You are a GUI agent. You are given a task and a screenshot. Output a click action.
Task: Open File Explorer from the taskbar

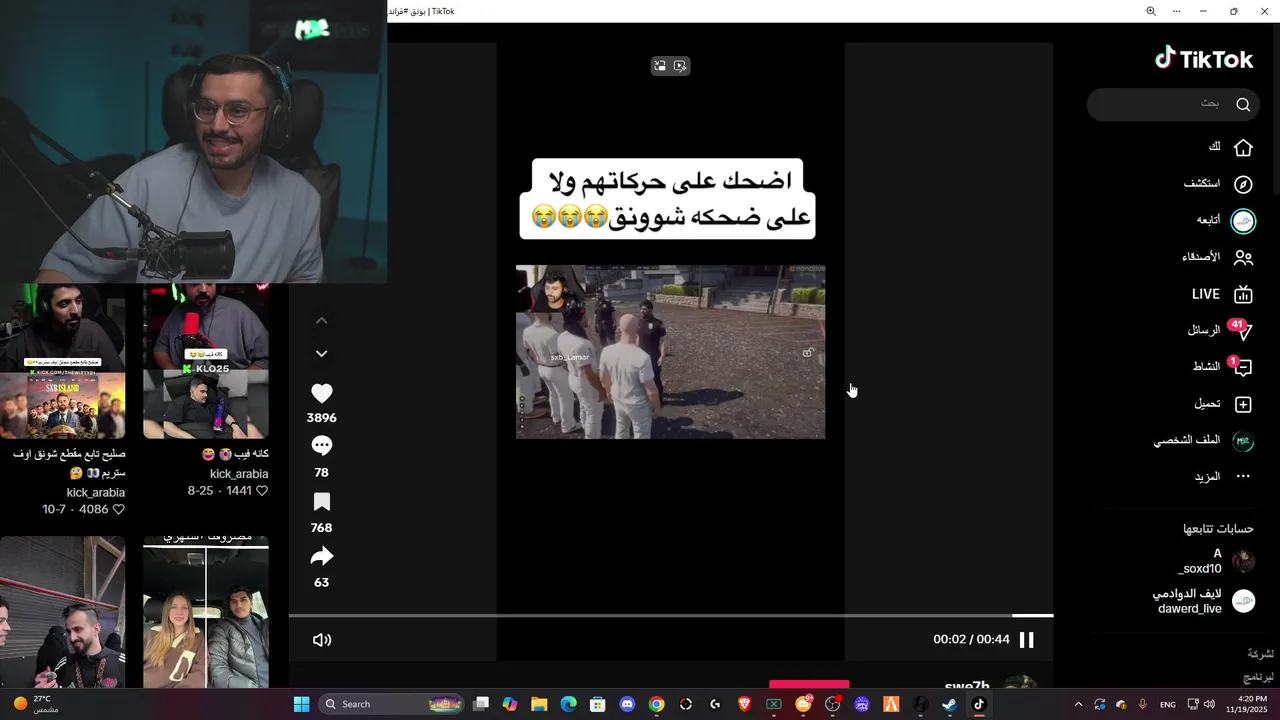point(539,704)
